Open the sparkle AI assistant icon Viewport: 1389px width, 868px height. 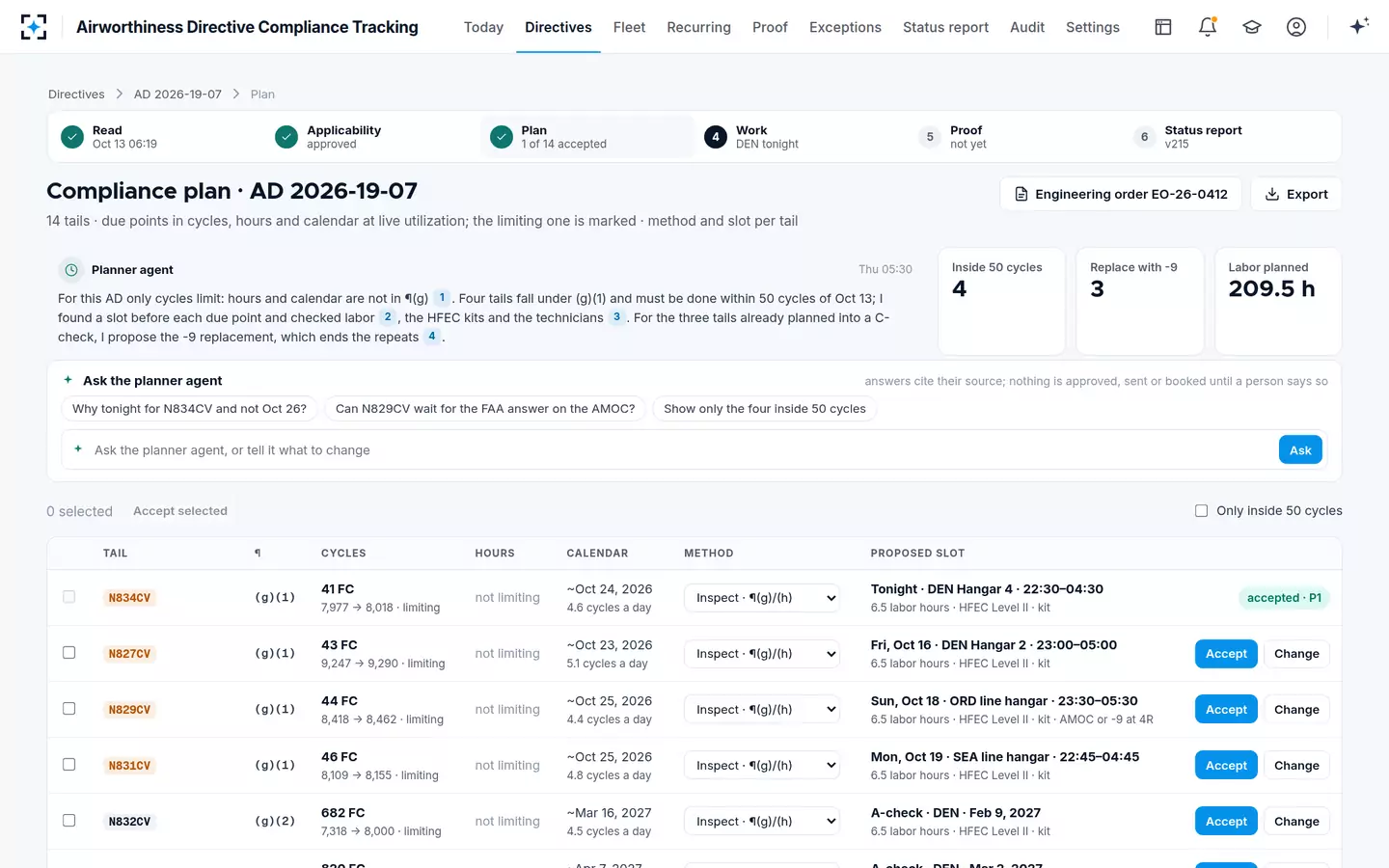tap(1359, 26)
